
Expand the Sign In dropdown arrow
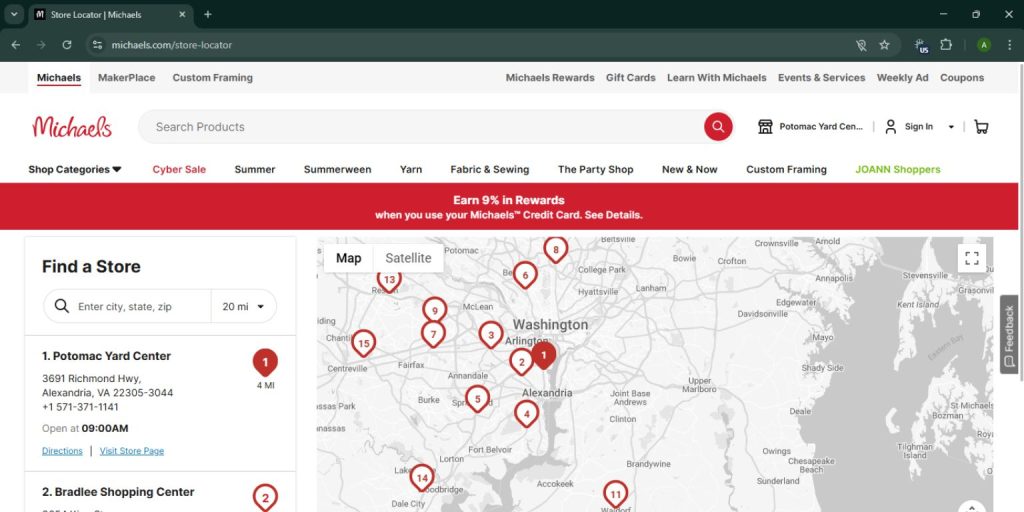point(951,127)
